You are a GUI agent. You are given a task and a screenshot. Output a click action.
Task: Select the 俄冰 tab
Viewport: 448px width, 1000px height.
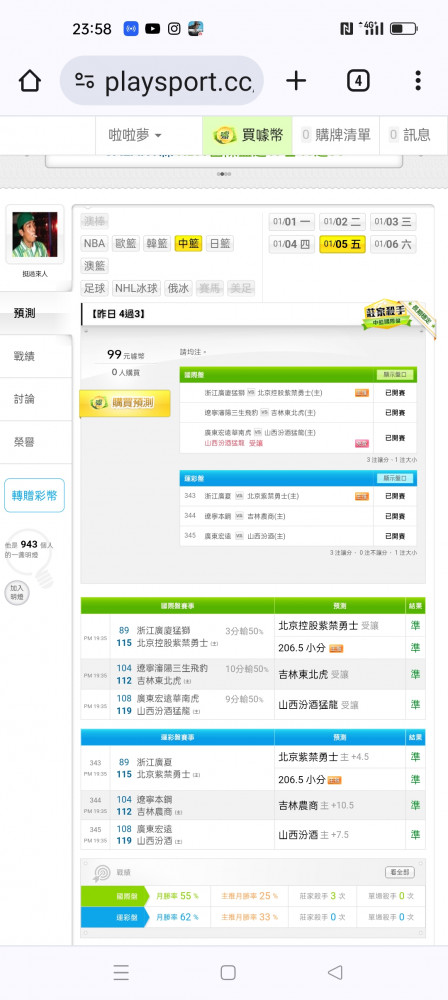click(x=178, y=288)
